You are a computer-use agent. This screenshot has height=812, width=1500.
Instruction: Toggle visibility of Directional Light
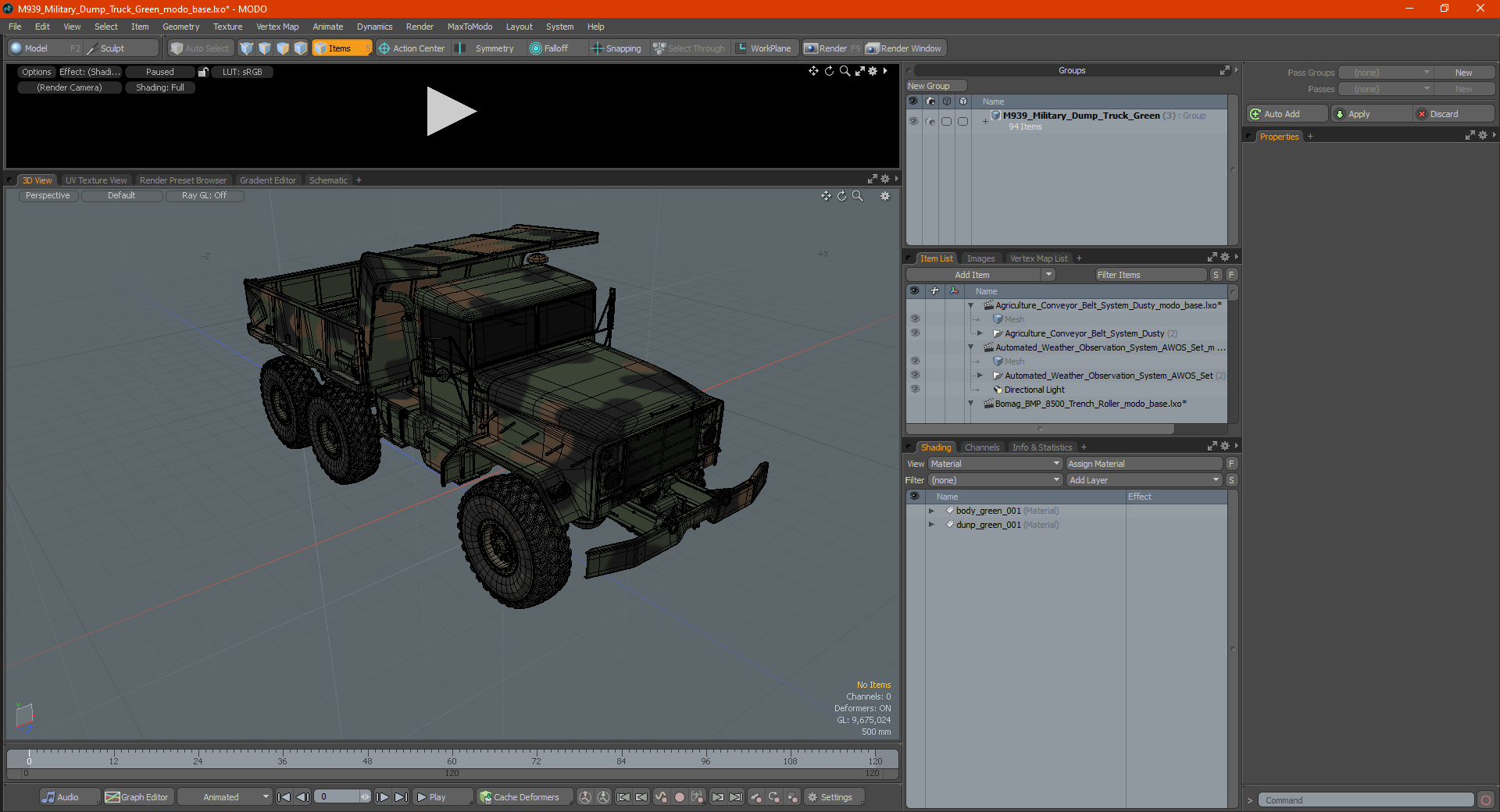click(x=915, y=390)
